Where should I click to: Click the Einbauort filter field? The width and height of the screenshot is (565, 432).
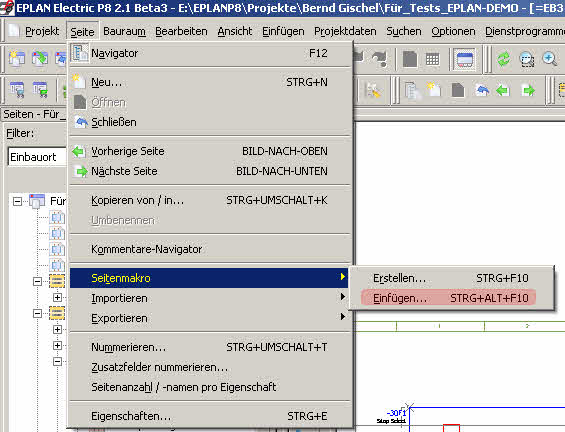pos(37,157)
